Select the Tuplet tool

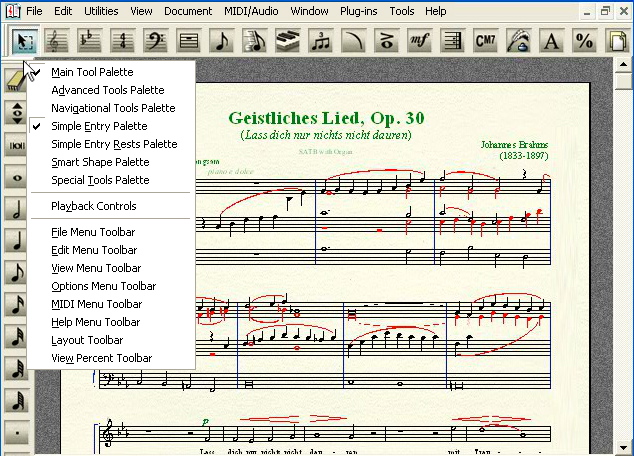click(321, 41)
